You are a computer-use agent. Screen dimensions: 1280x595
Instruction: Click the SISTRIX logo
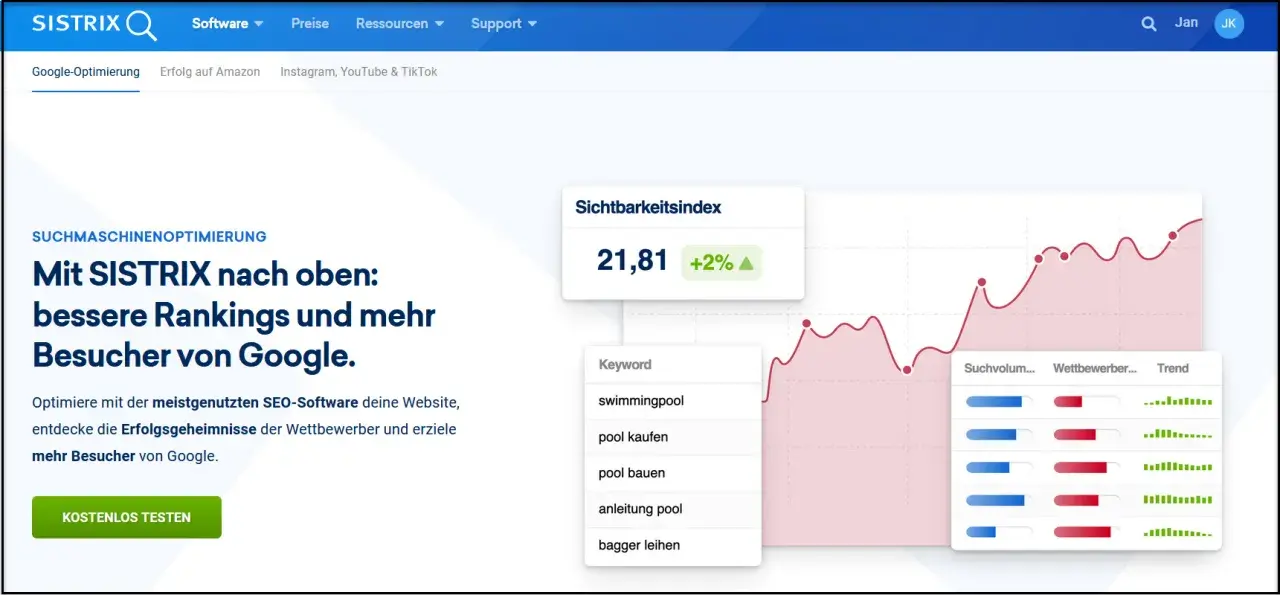(95, 24)
